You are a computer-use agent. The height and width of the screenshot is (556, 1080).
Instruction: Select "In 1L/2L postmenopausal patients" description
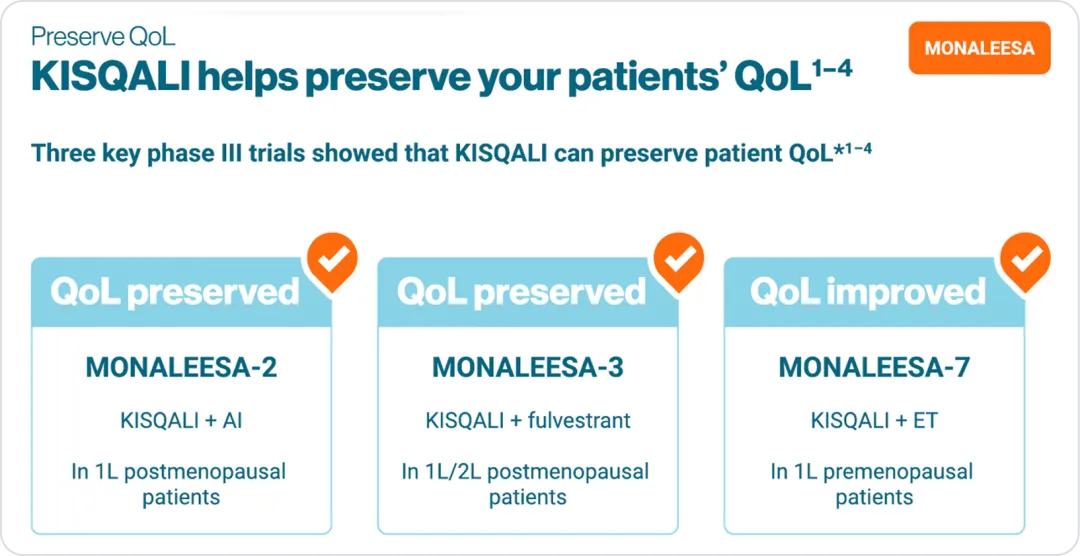[527, 484]
